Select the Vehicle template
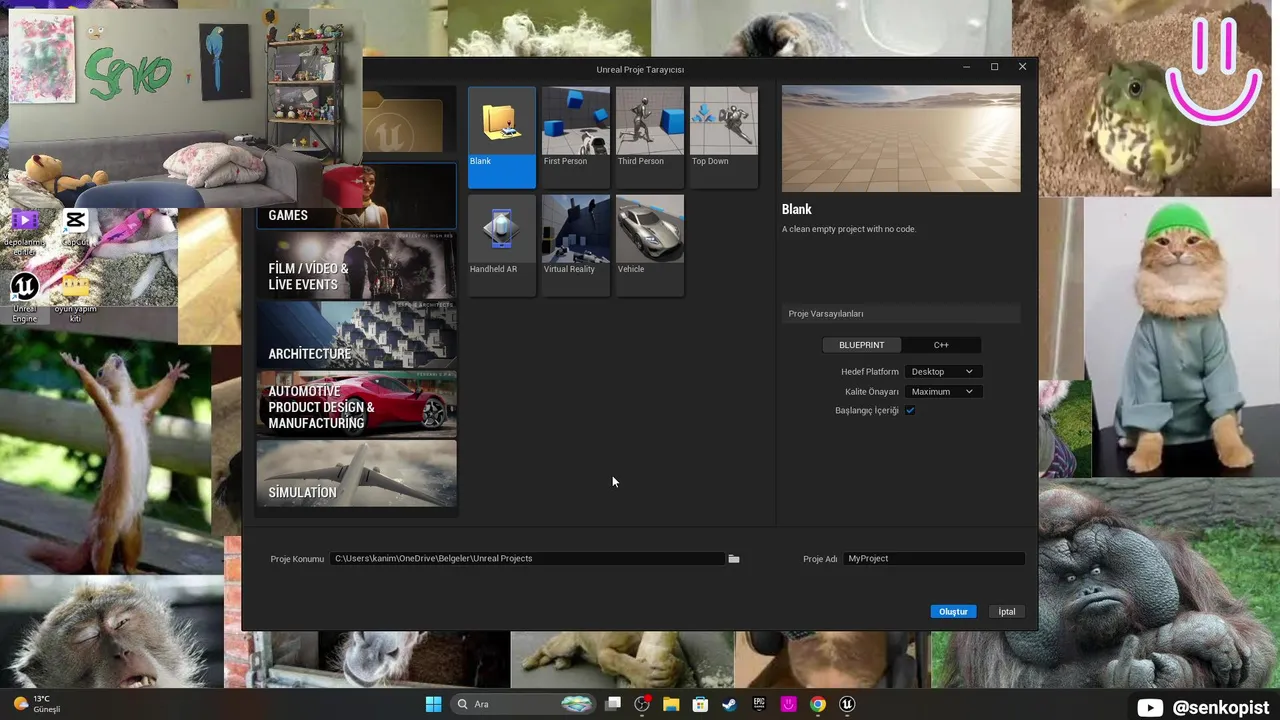Image resolution: width=1280 pixels, height=720 pixels. [649, 245]
